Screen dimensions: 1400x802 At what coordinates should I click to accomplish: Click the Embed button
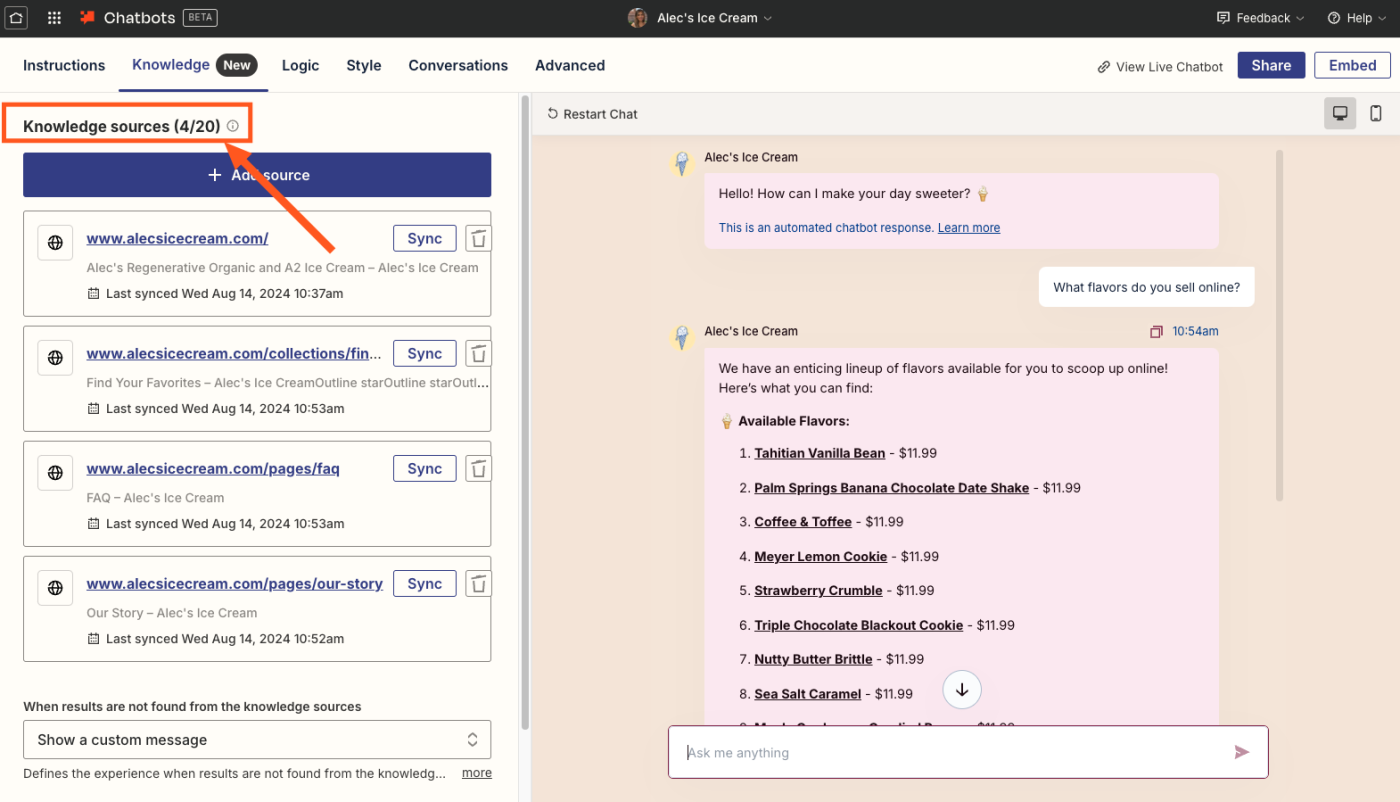[1352, 65]
